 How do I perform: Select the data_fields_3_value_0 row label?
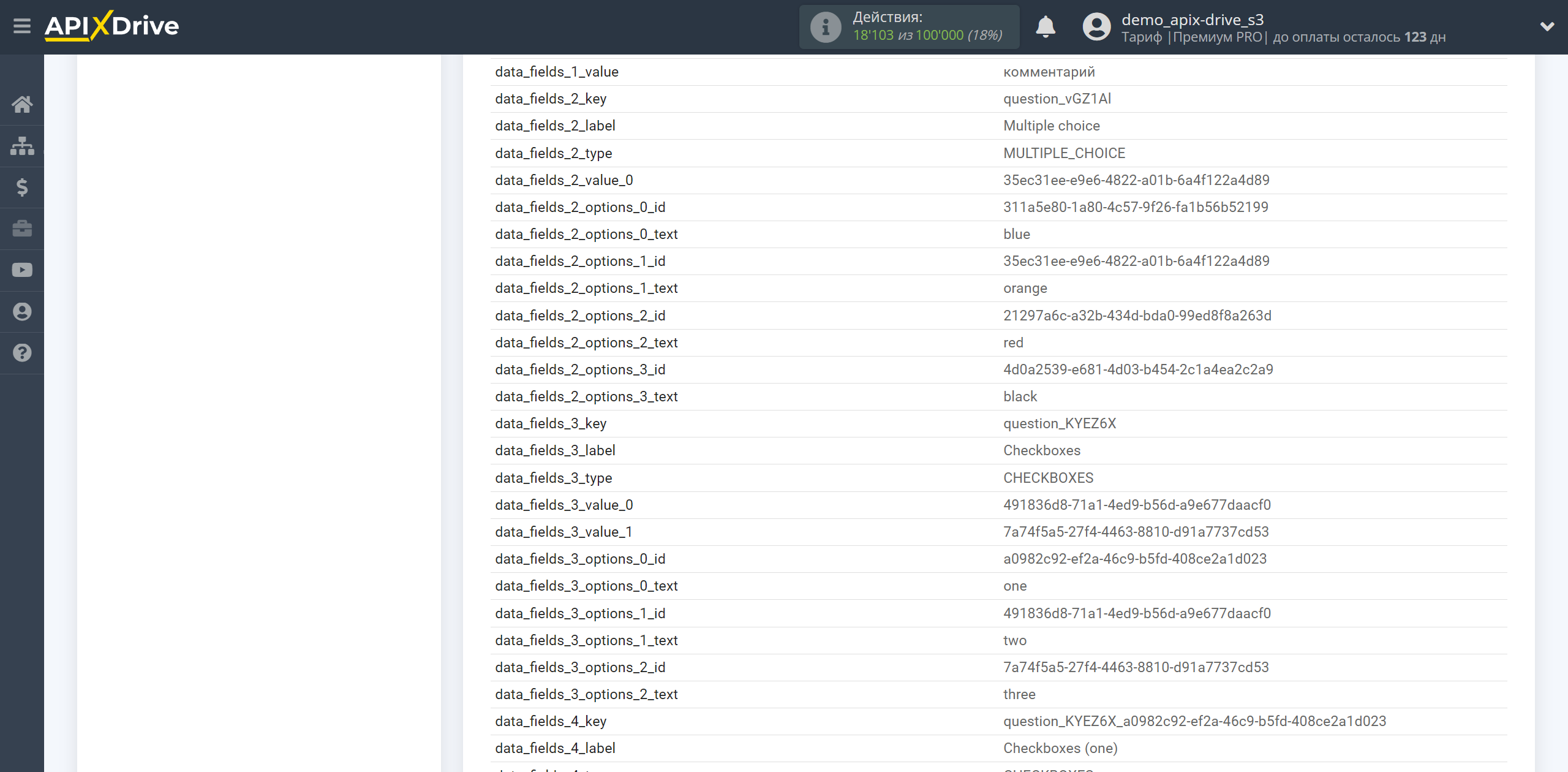564,505
